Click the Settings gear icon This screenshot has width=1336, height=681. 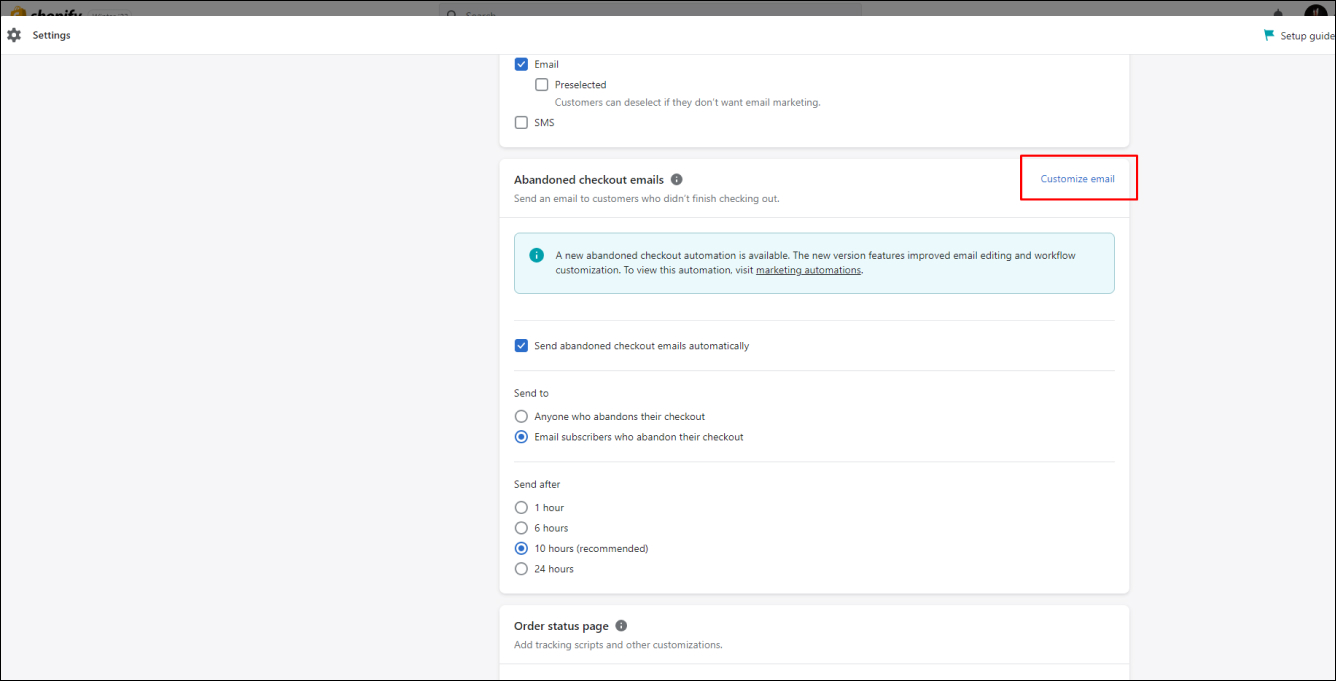pyautogui.click(x=14, y=35)
